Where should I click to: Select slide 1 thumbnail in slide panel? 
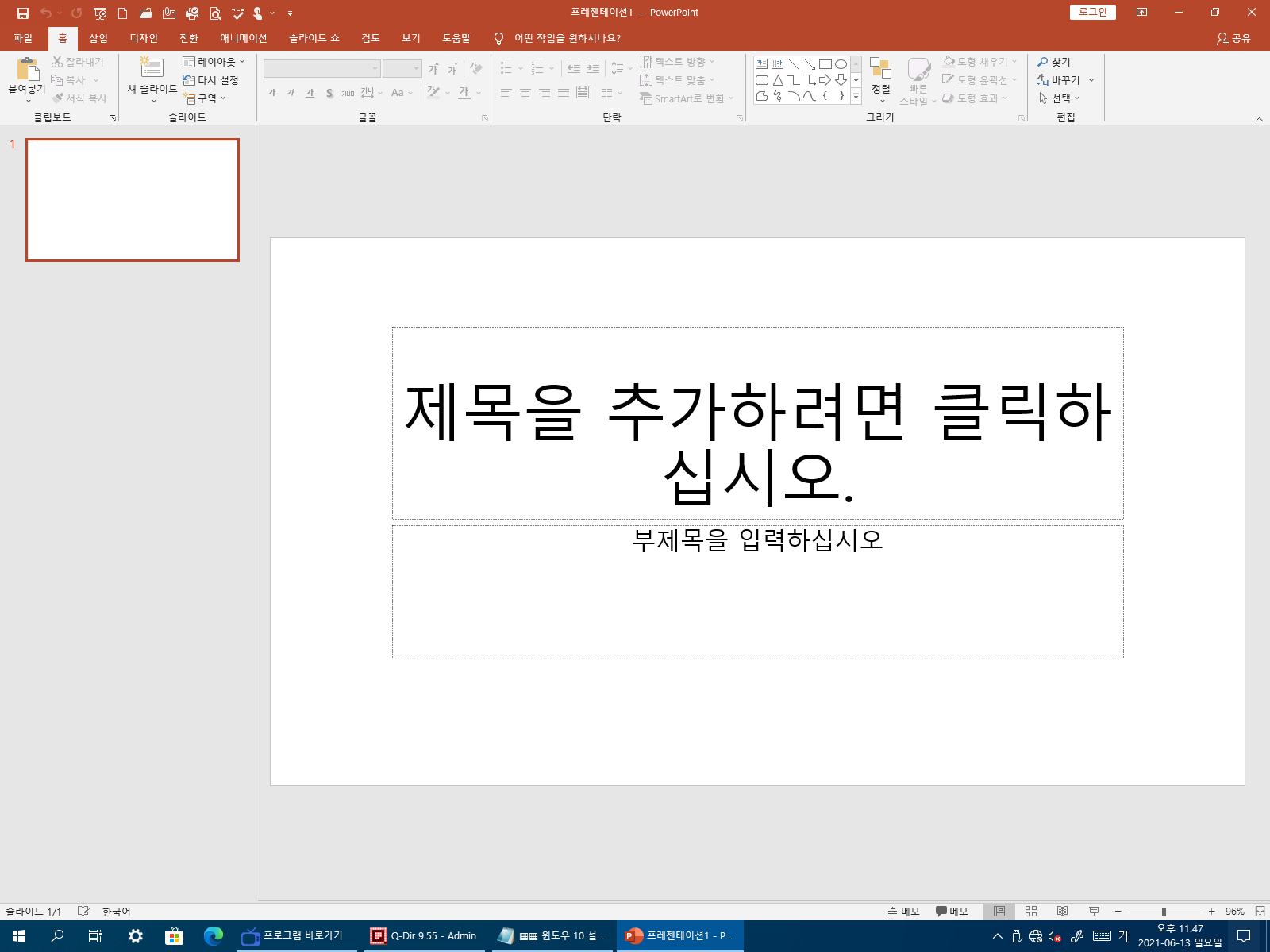133,200
